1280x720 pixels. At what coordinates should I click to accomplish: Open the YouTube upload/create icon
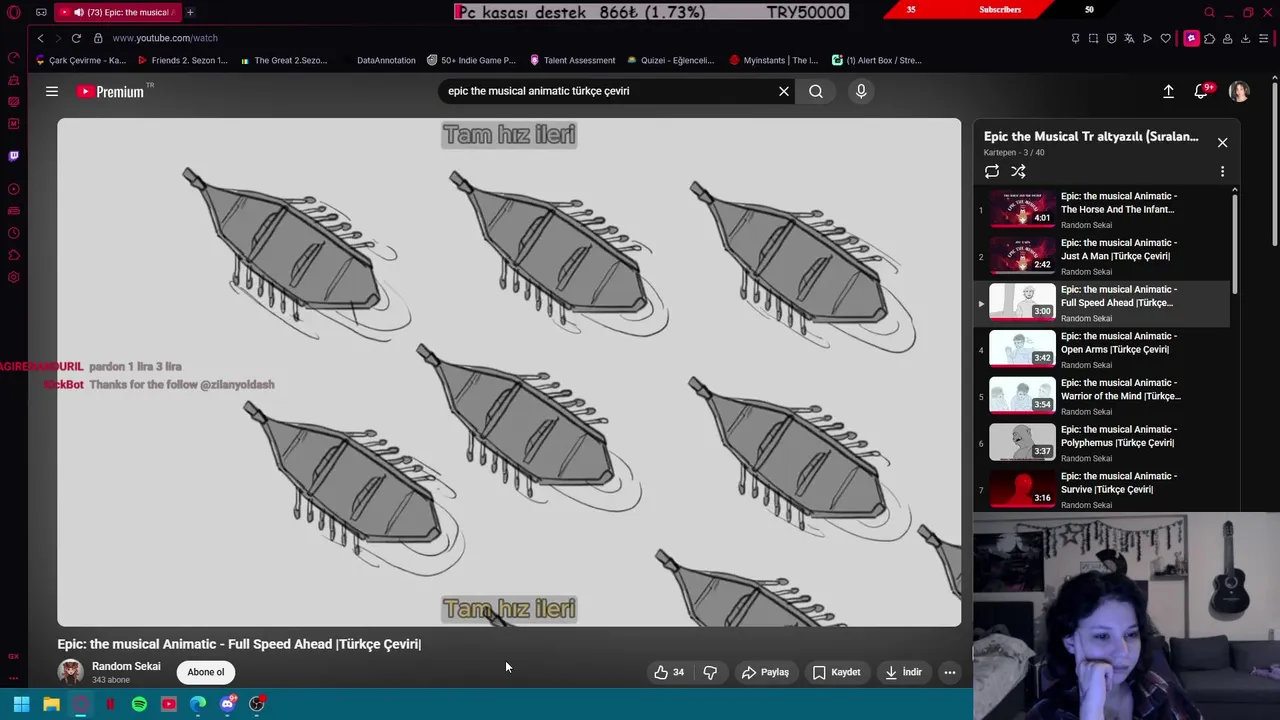(1168, 91)
